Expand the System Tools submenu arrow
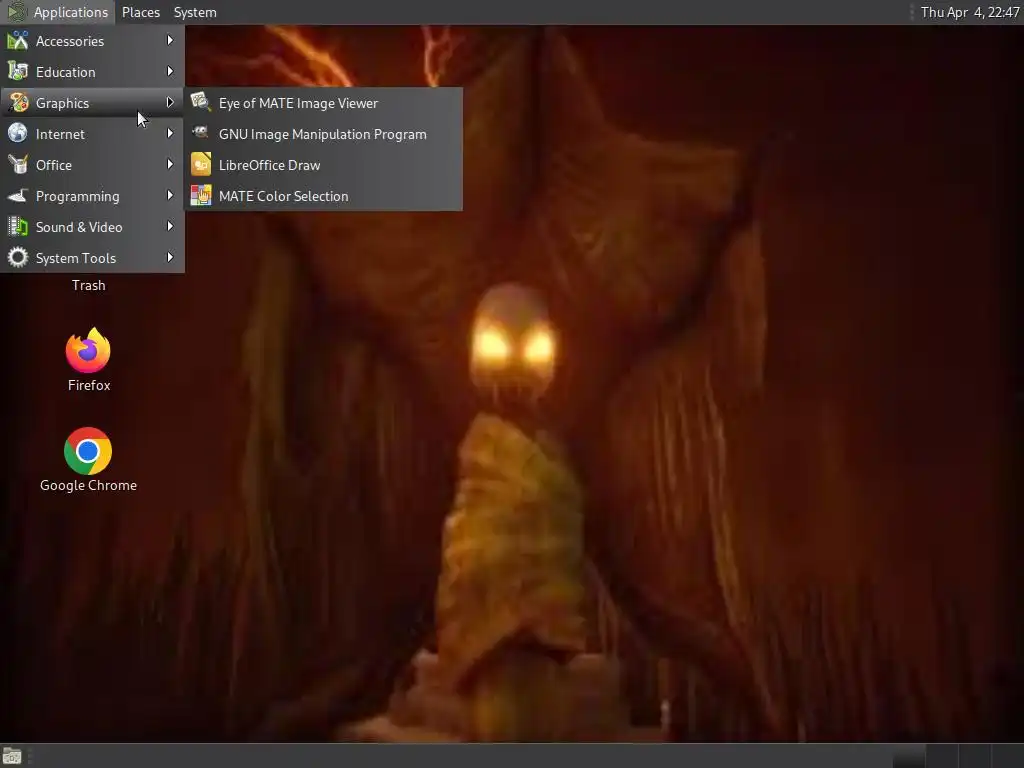The image size is (1024, 768). tap(170, 257)
